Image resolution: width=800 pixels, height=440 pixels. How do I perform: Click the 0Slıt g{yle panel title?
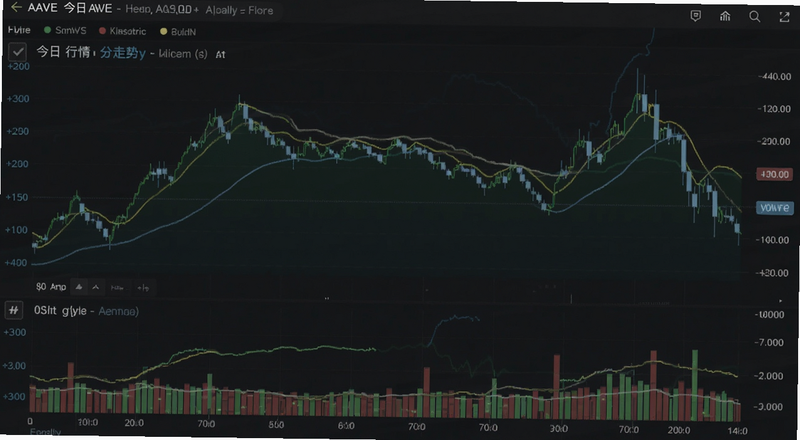(x=60, y=310)
